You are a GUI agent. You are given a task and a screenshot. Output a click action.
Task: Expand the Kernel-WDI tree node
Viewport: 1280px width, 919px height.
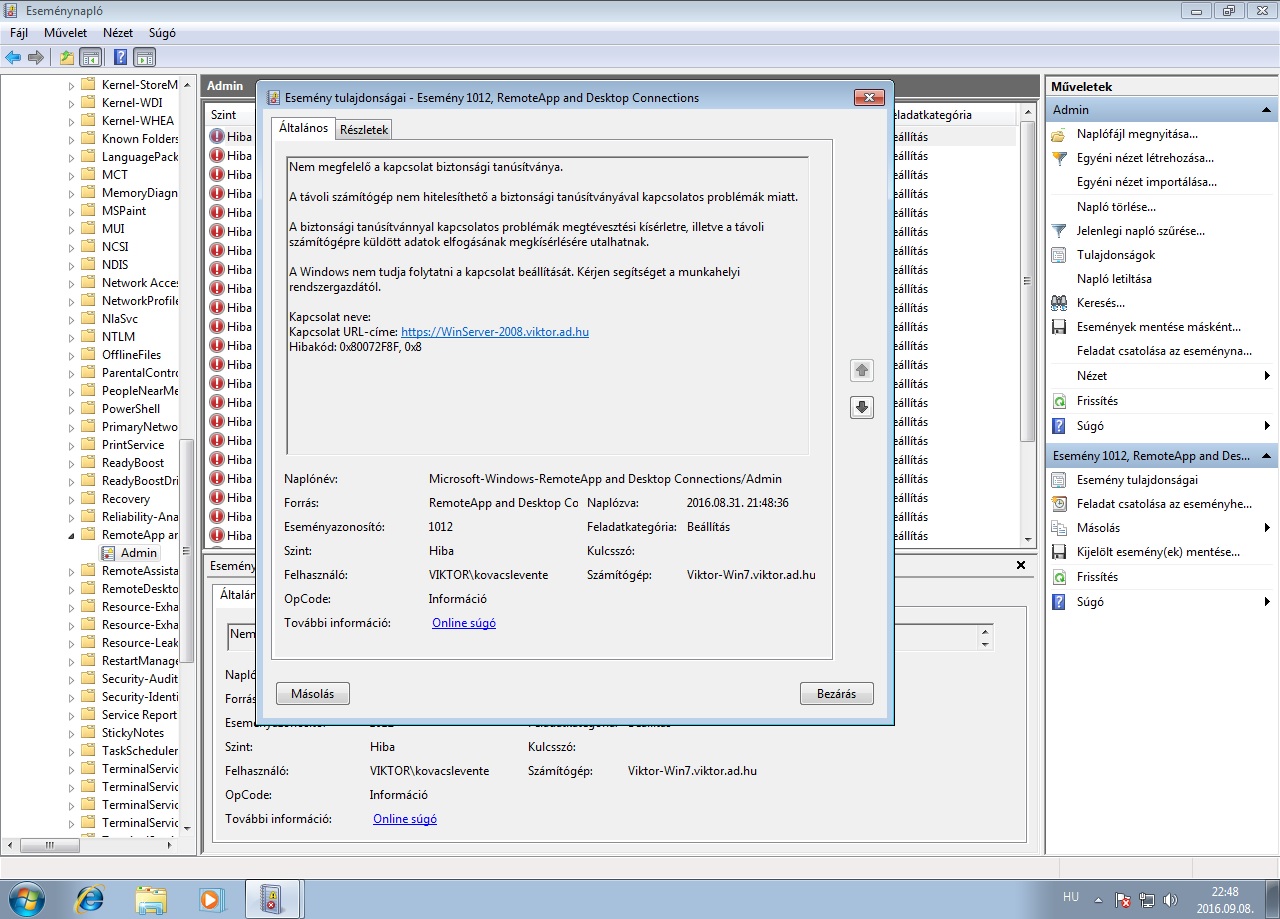(71, 103)
